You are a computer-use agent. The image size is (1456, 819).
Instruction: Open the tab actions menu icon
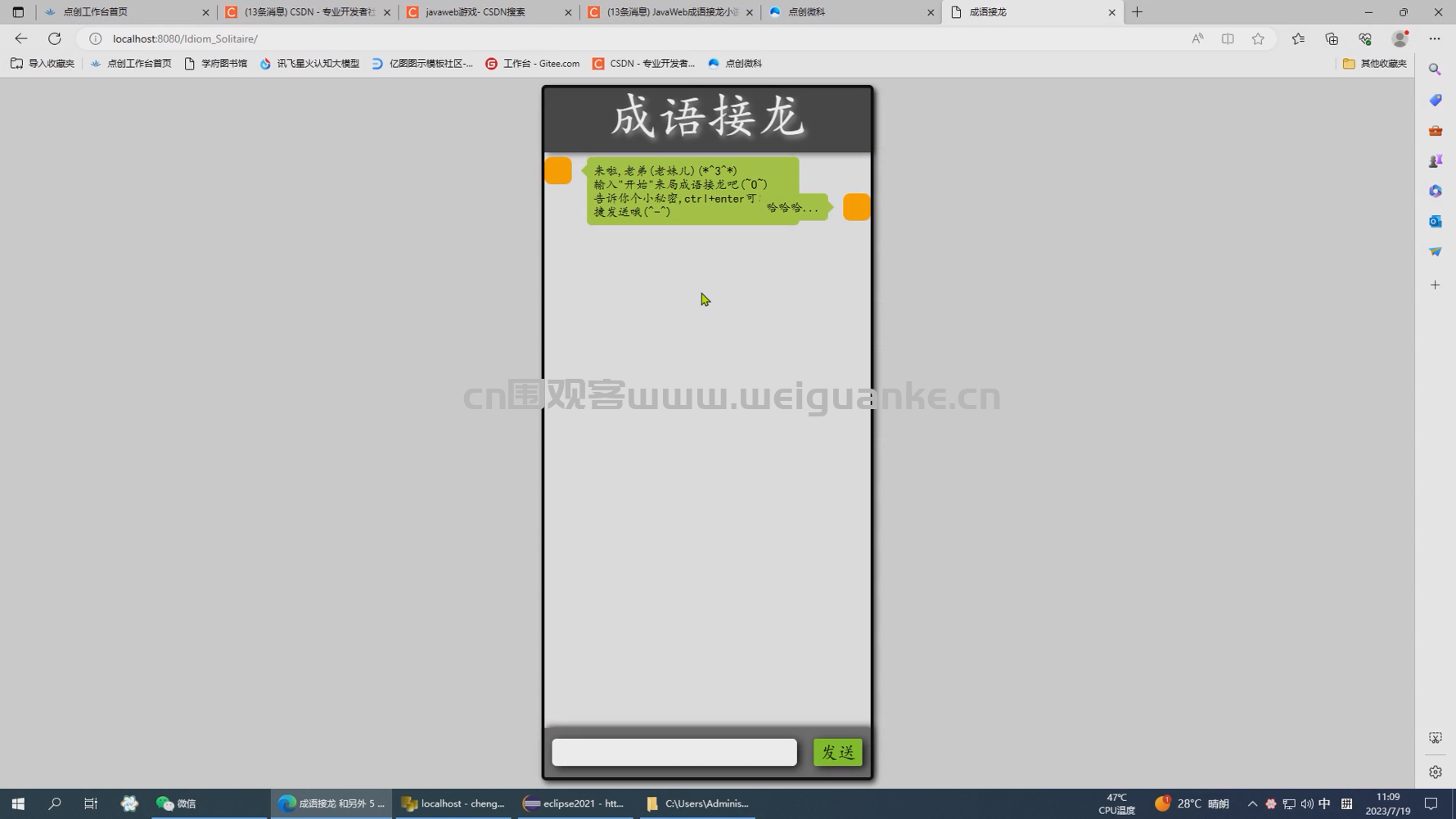tap(18, 12)
